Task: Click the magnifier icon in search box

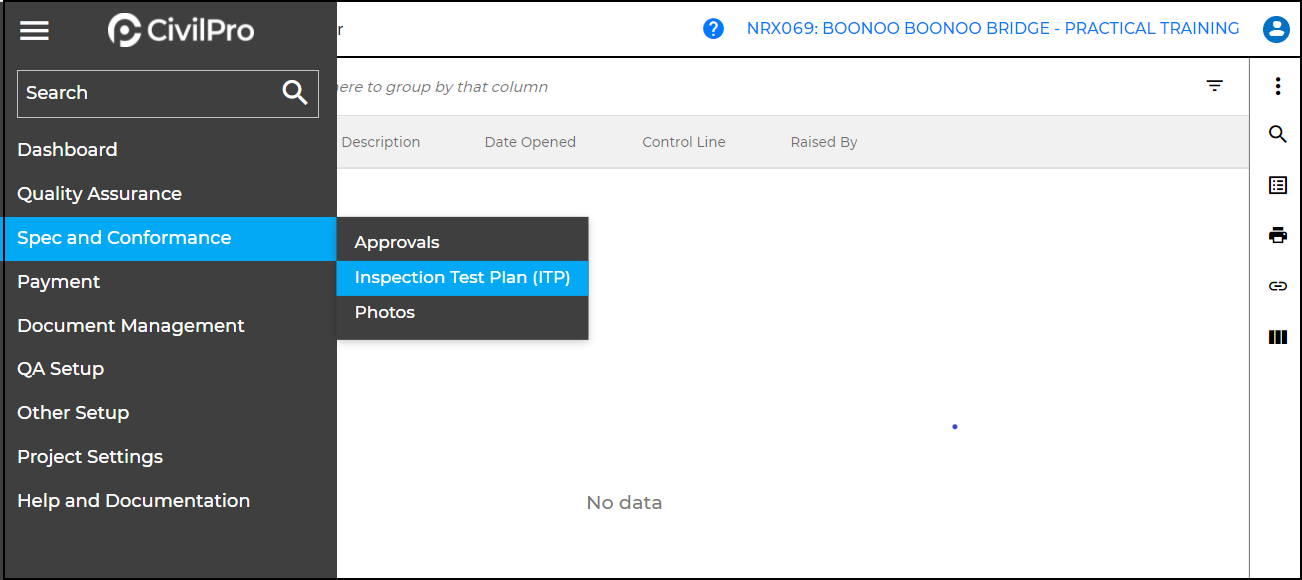Action: click(x=295, y=93)
